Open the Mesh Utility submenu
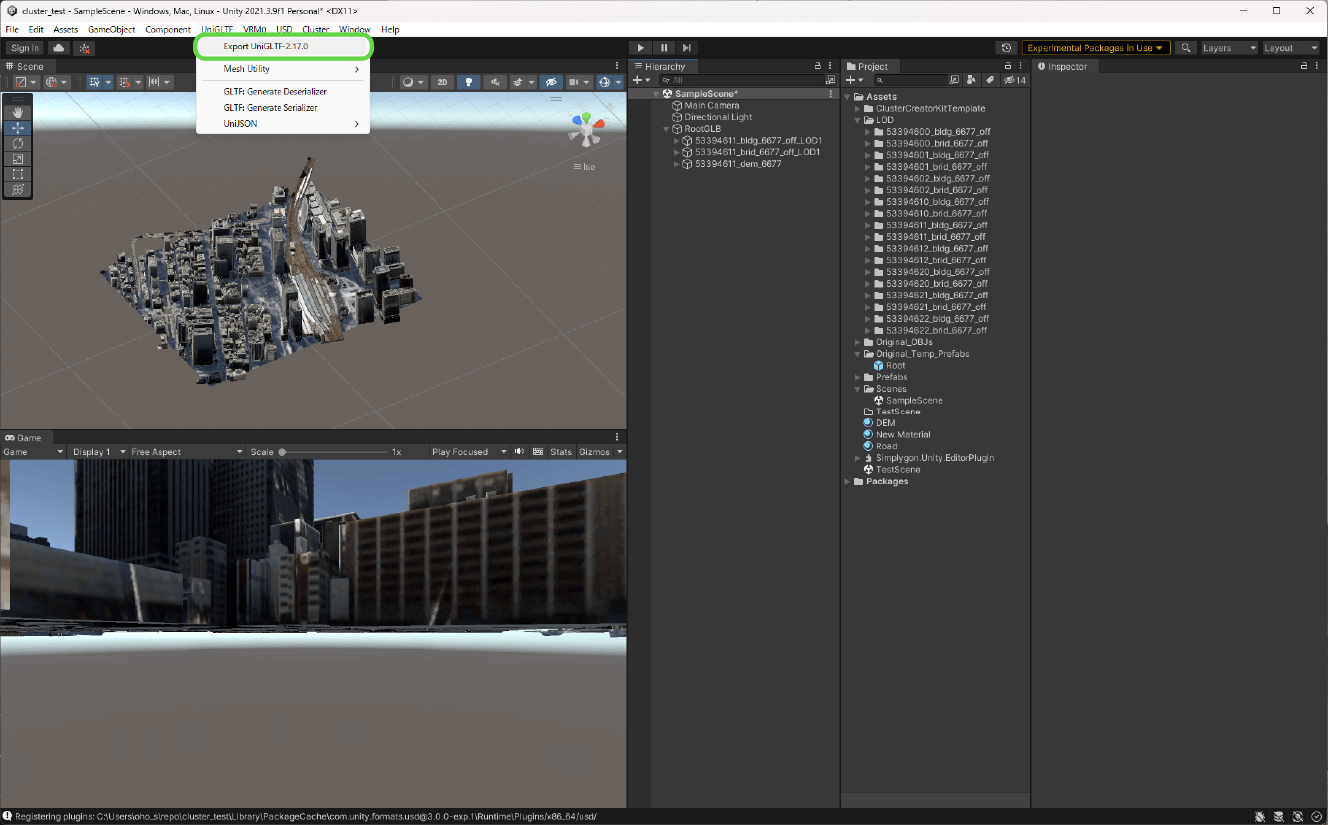The height and width of the screenshot is (825, 1328). click(284, 69)
